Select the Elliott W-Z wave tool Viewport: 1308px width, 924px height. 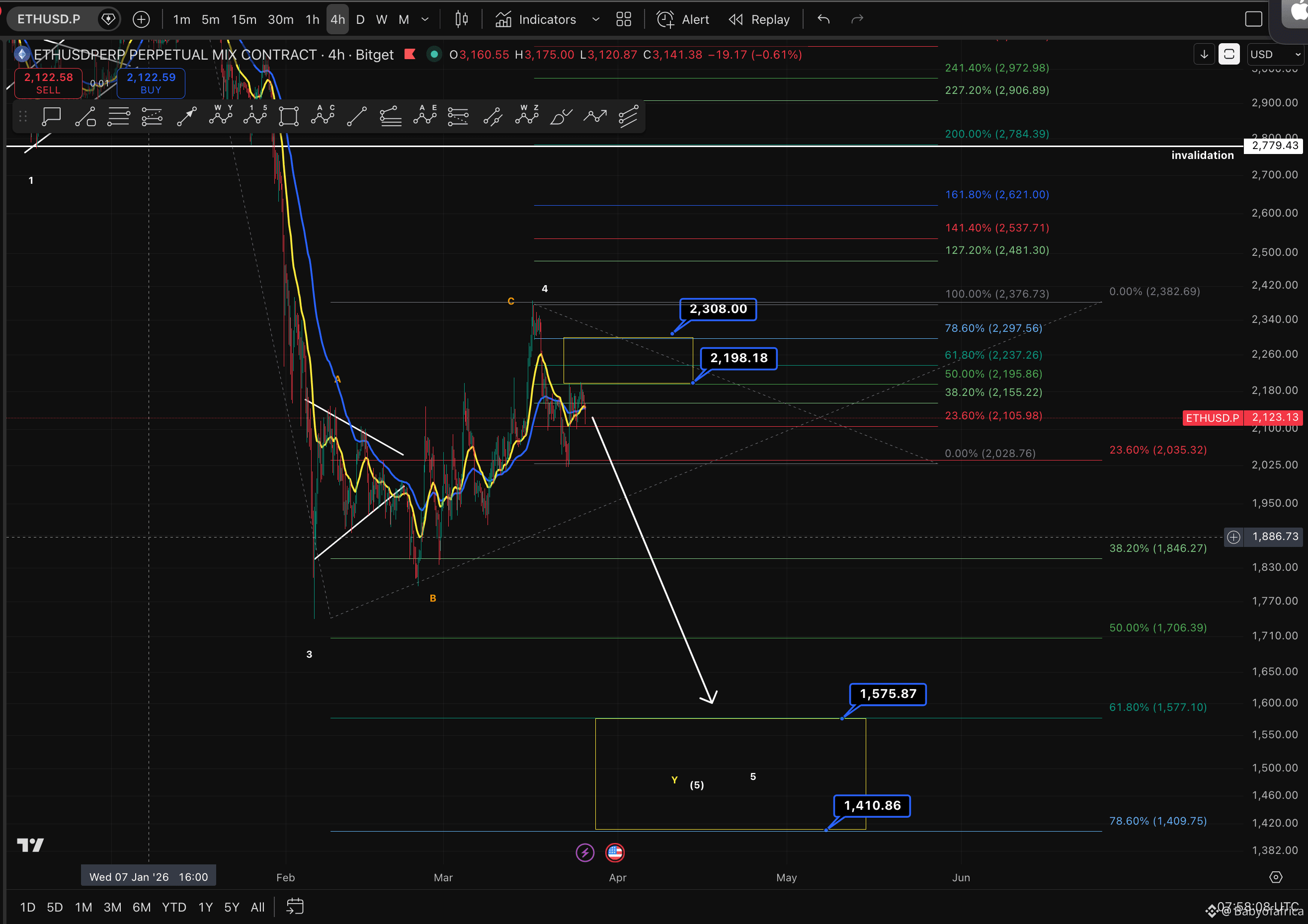[527, 115]
